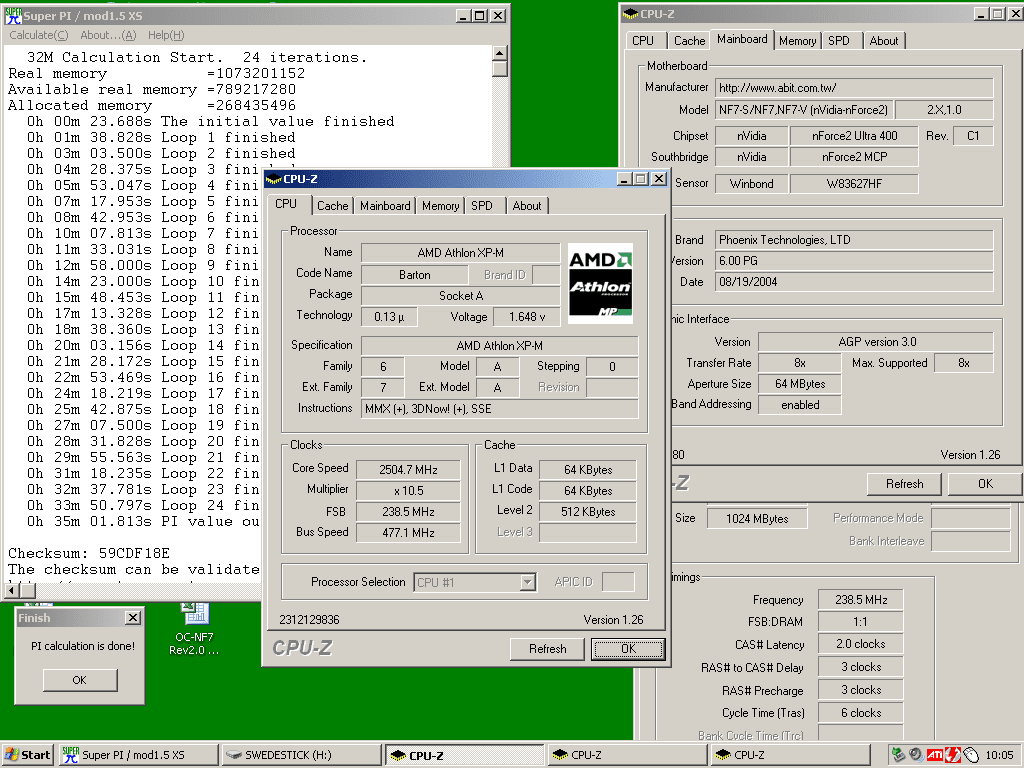Click the Core Speed field showing 2504.7 MHz
Screen dimensions: 1024x768
coord(408,470)
